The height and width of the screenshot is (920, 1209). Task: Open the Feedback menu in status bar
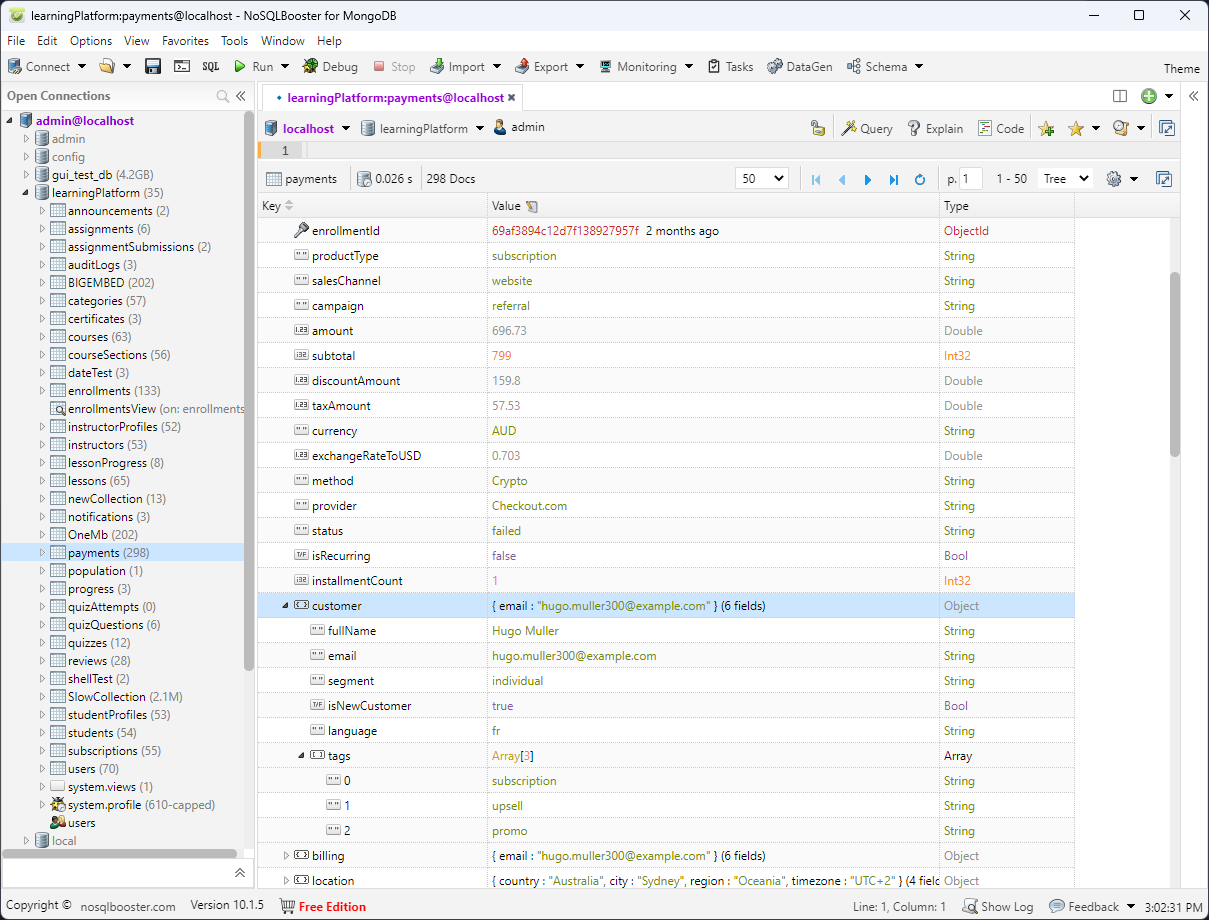(1094, 906)
